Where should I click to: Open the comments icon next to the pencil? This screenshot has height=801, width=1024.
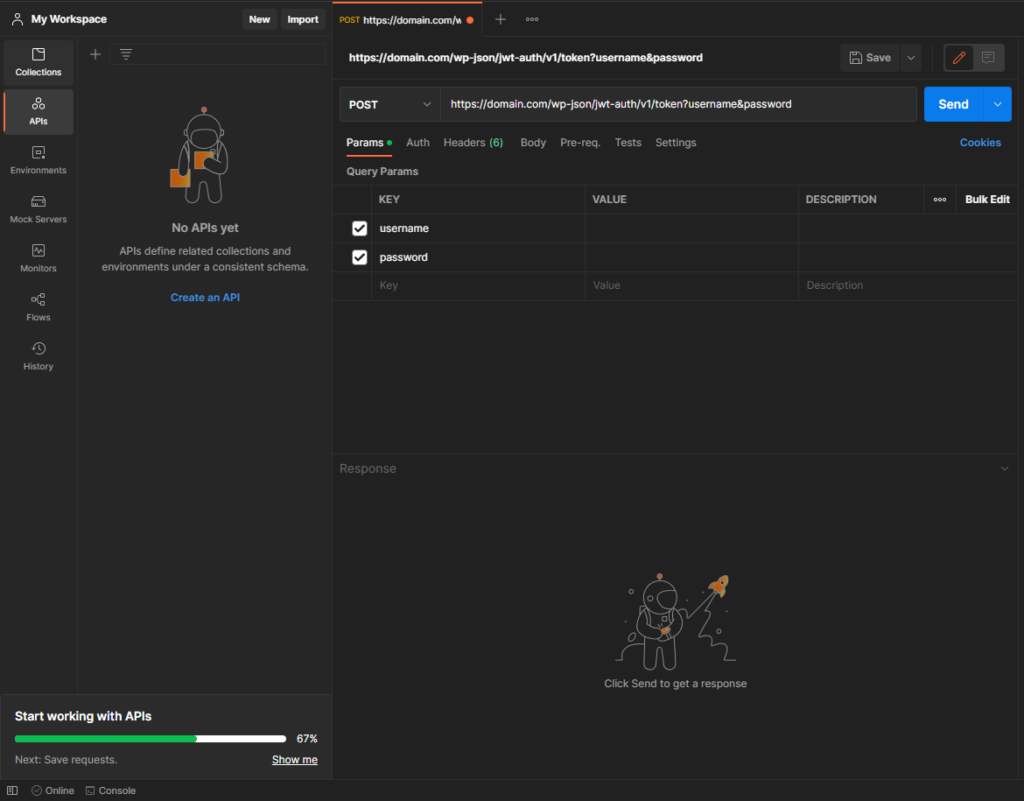click(x=988, y=57)
